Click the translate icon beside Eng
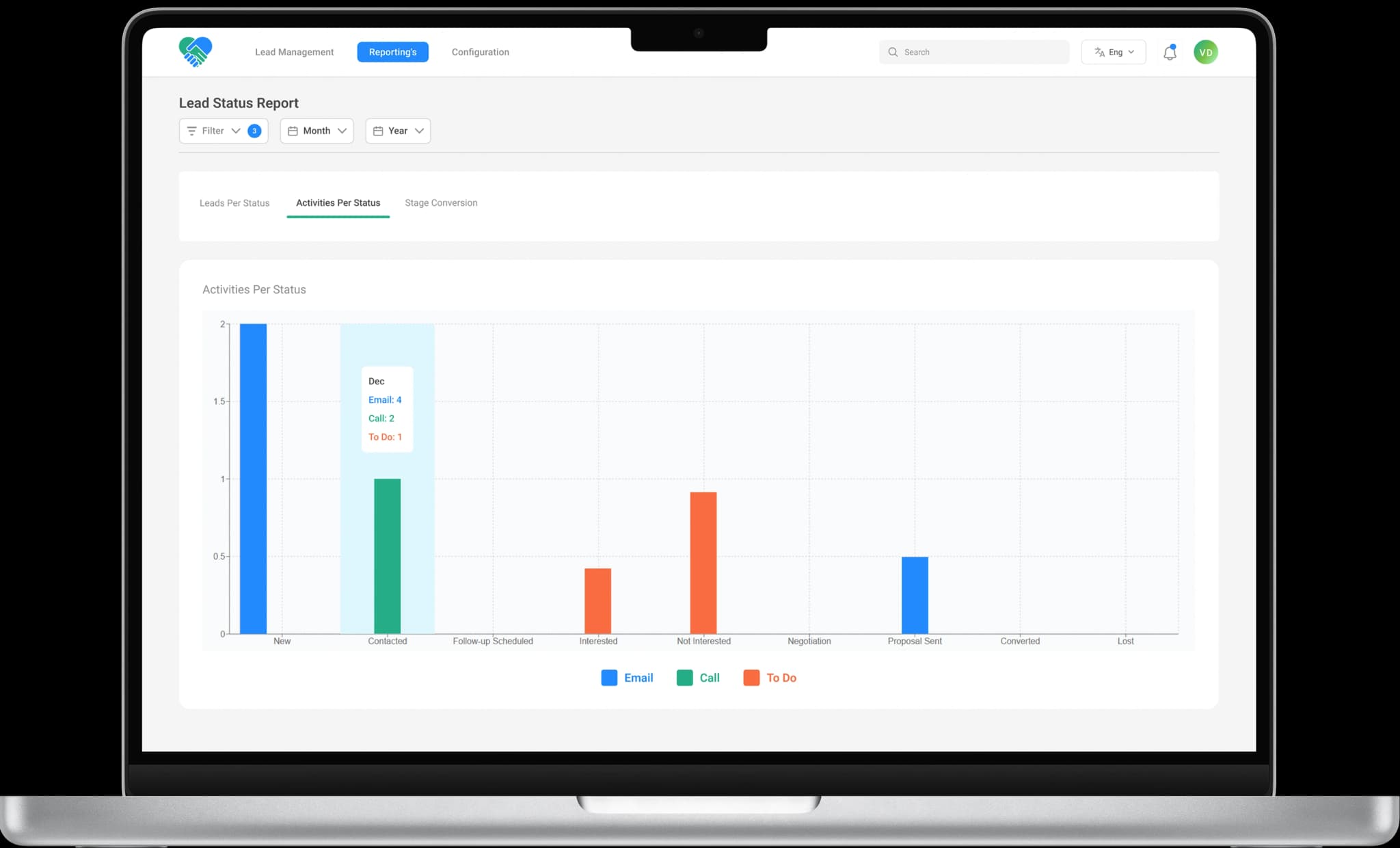The width and height of the screenshot is (1400, 848). 1099,52
